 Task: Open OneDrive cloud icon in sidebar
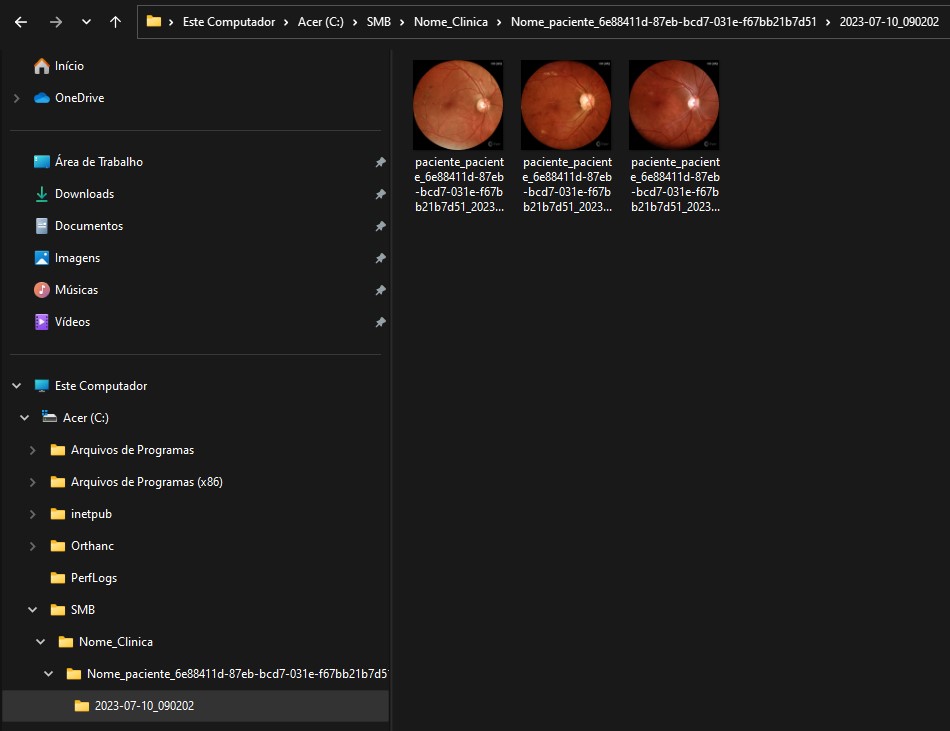tap(41, 98)
